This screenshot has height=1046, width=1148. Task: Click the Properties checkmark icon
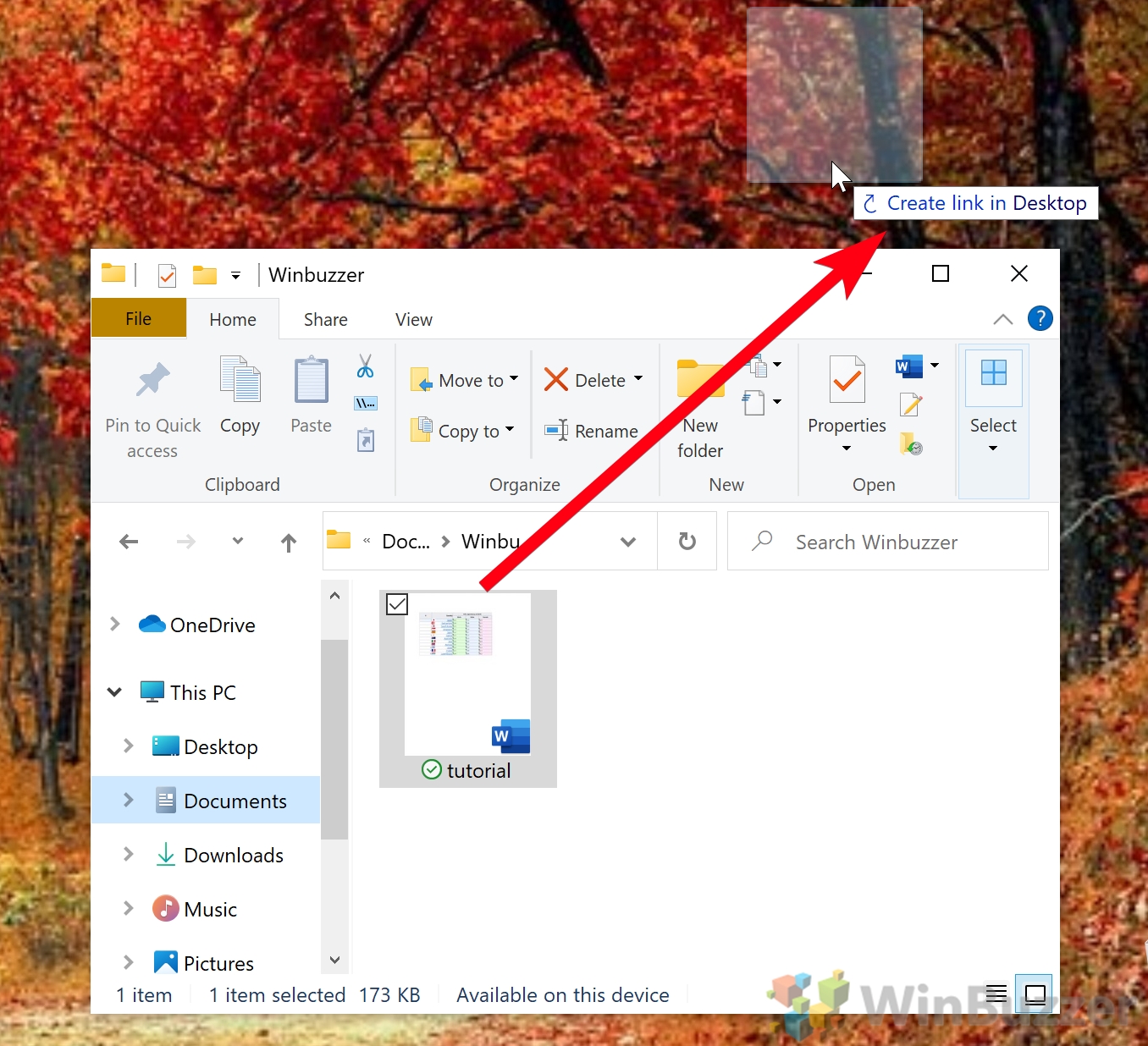847,380
